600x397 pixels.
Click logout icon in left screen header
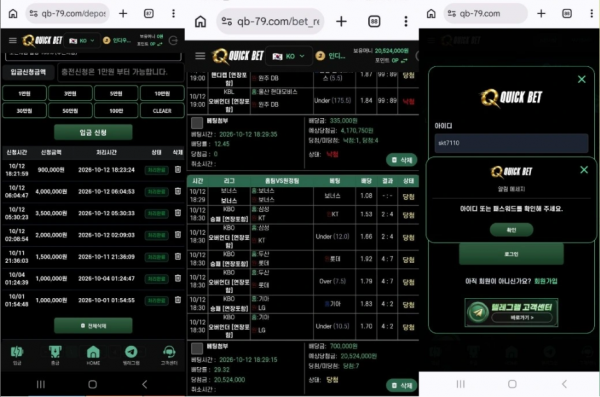click(173, 41)
